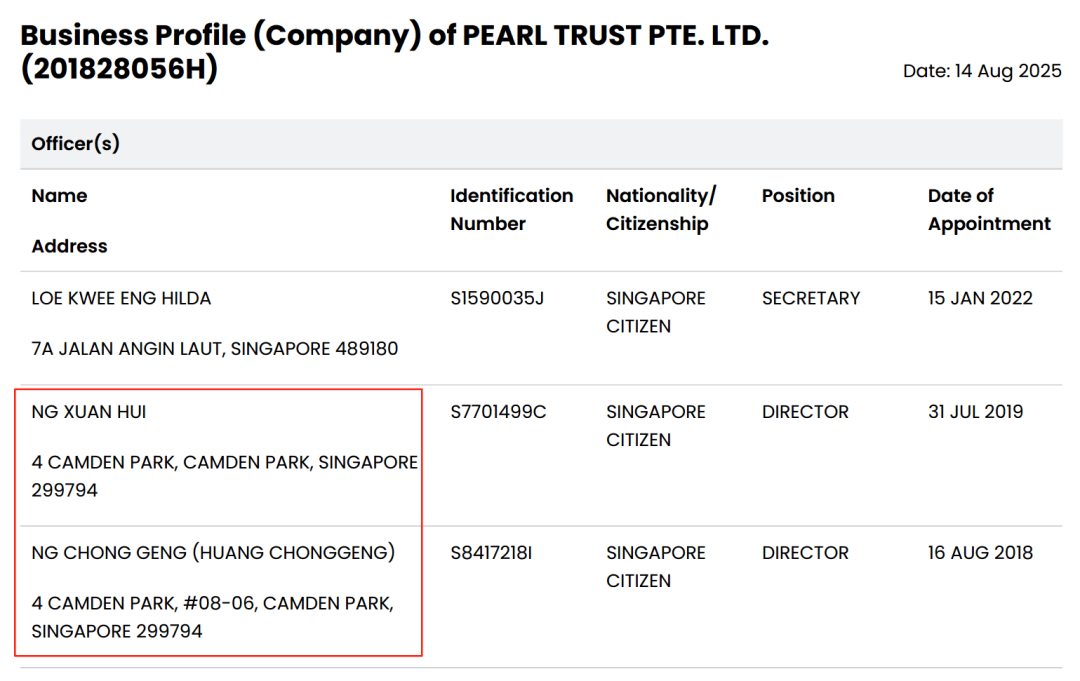Viewport: 1080px width, 681px height.
Task: Click the Date of Appointment column header
Action: 988,210
